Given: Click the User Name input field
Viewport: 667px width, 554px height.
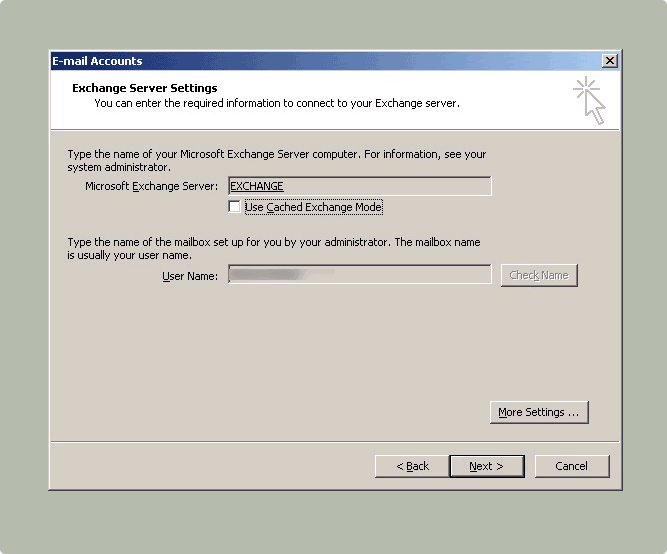Looking at the screenshot, I should pos(359,274).
